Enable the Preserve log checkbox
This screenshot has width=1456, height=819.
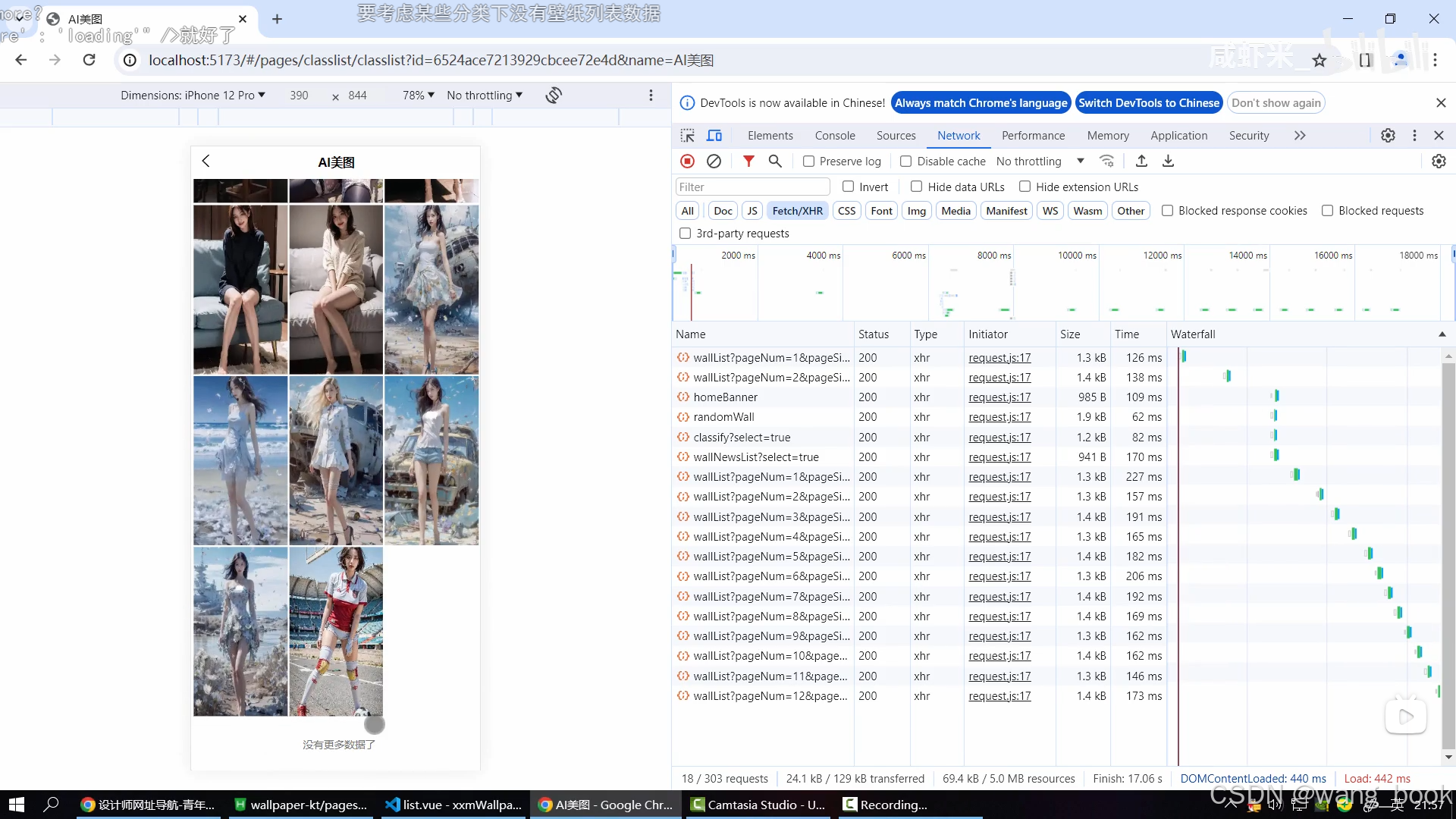click(808, 162)
